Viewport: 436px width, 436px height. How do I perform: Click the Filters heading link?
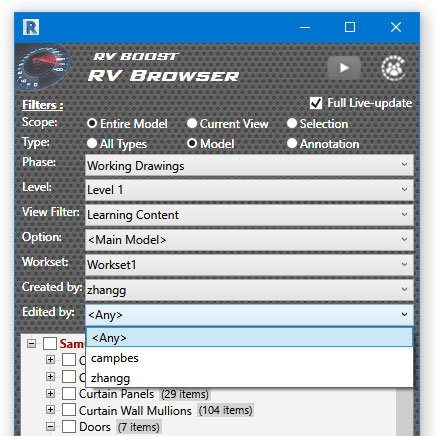42,105
